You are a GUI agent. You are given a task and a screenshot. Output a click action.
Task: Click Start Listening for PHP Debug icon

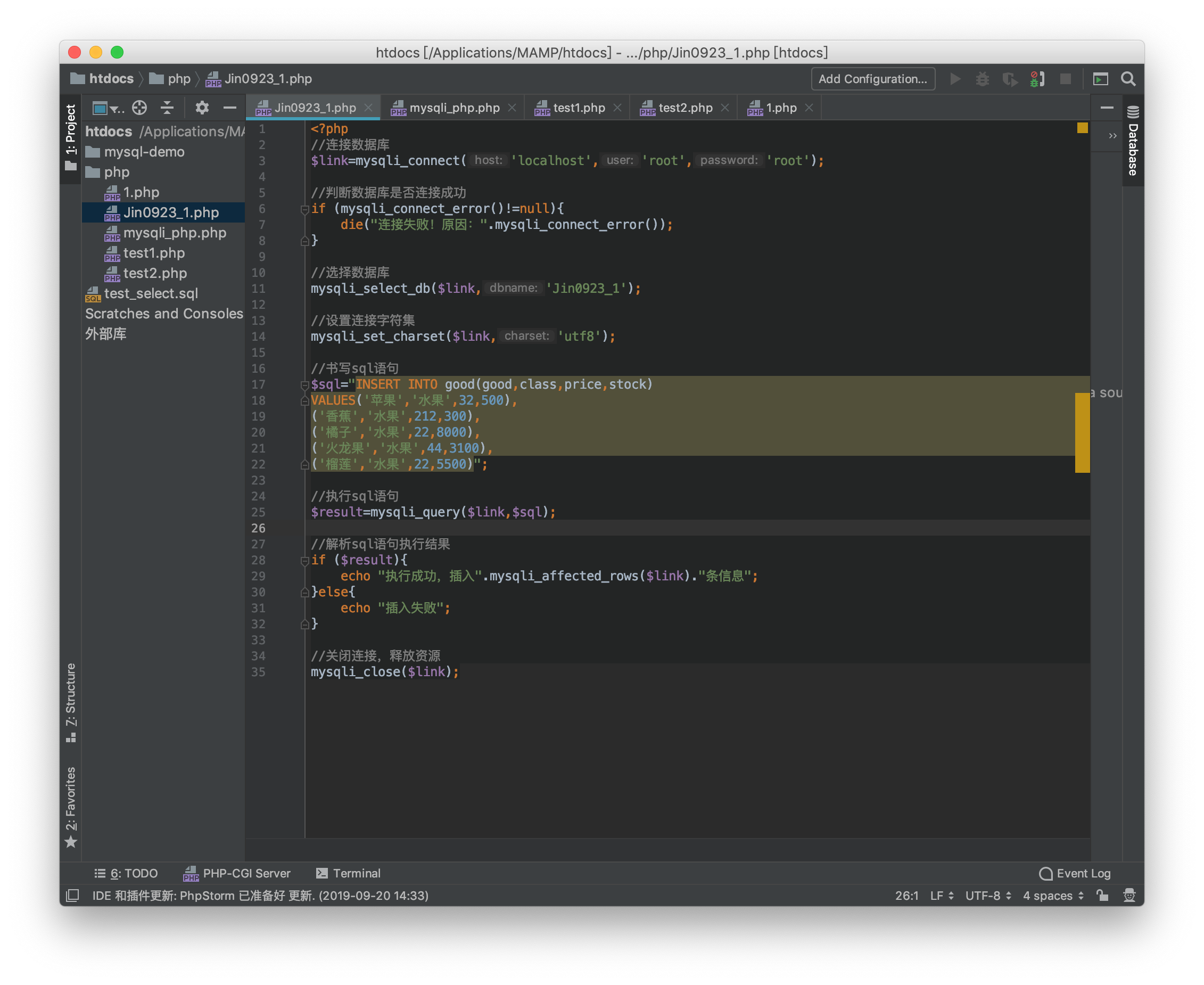click(x=1037, y=79)
